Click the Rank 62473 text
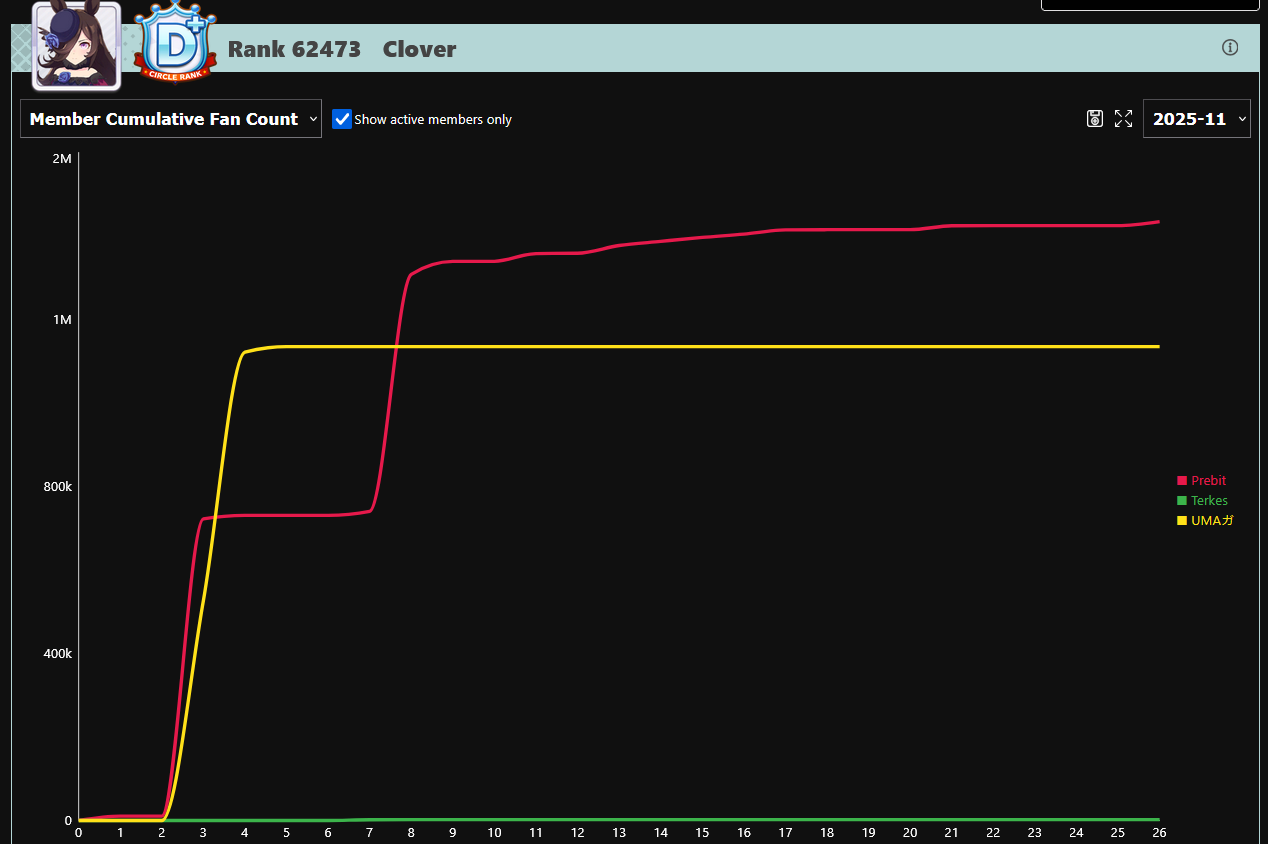Viewport: 1268px width, 844px height. point(294,49)
